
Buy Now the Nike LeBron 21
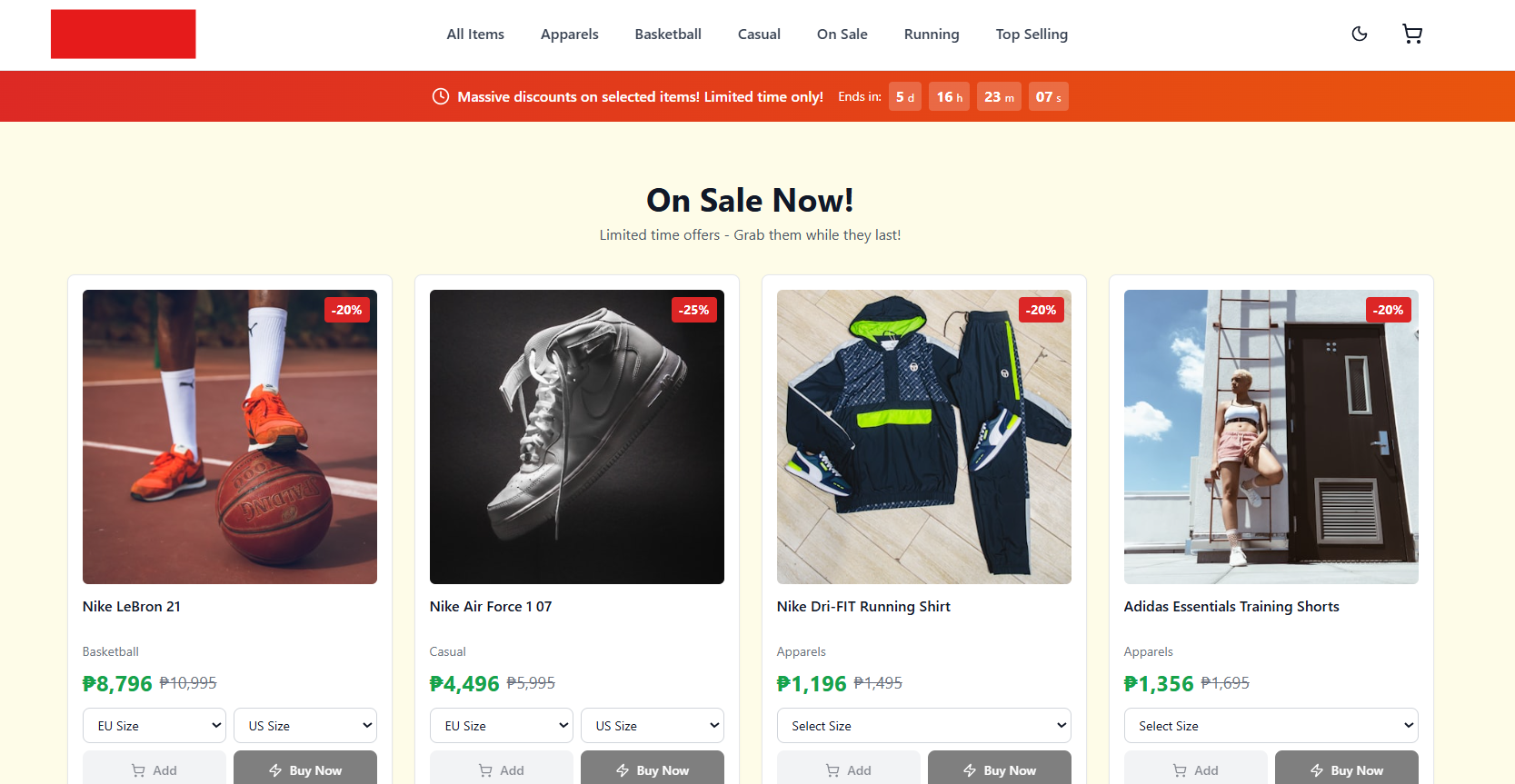[305, 768]
